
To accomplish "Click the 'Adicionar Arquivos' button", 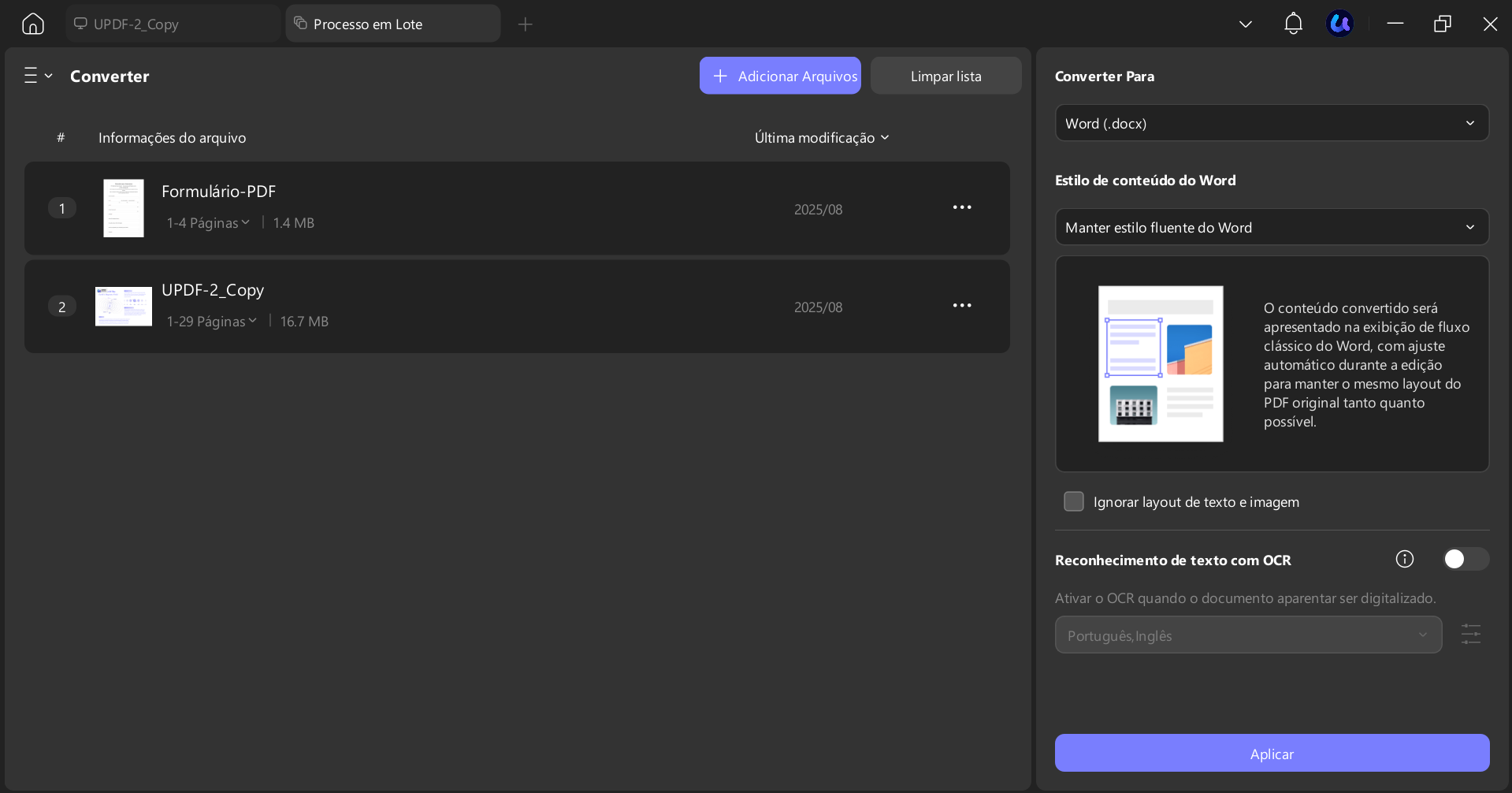I will 779,75.
